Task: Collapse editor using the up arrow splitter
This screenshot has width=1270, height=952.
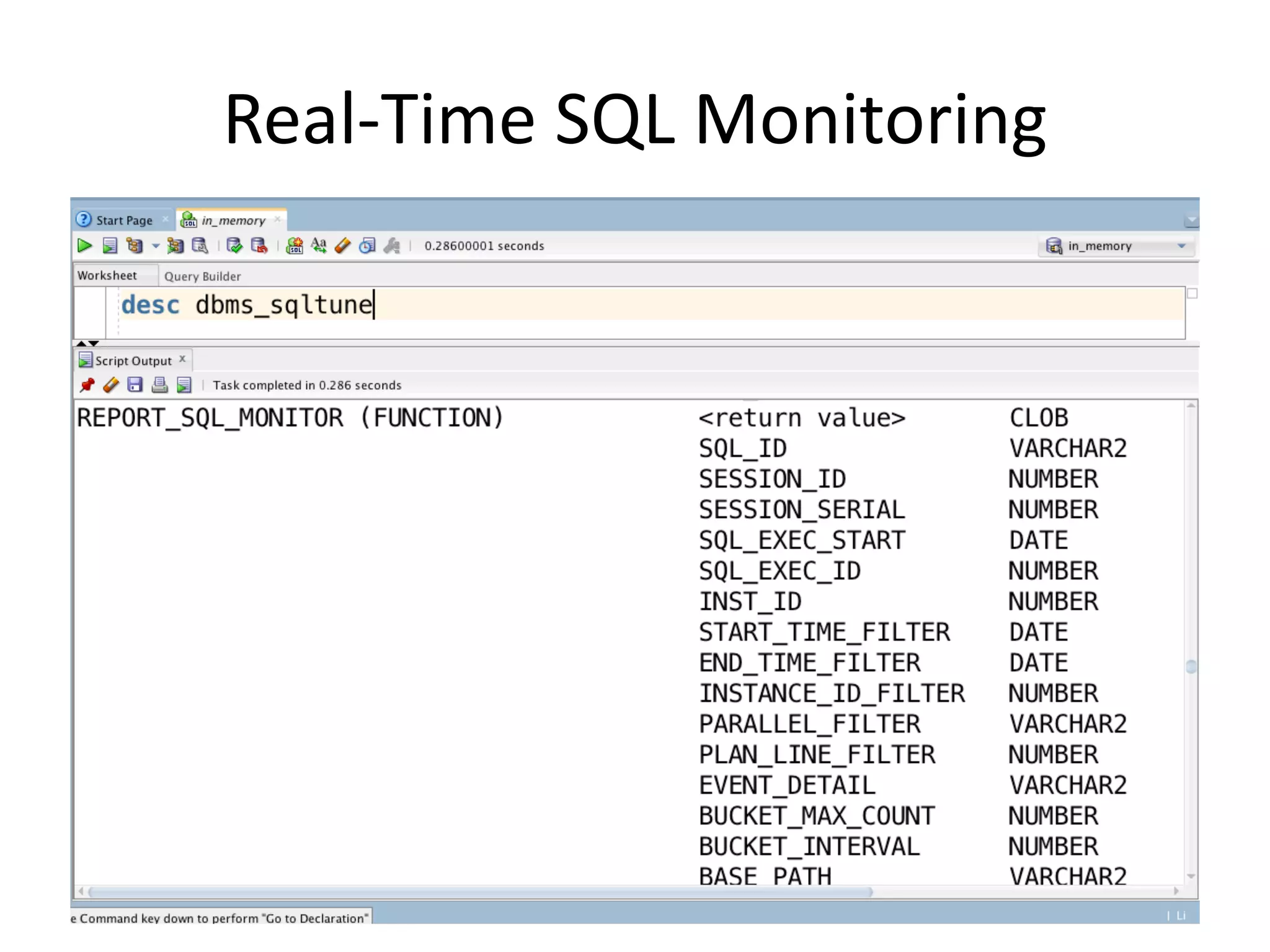Action: tap(81, 343)
